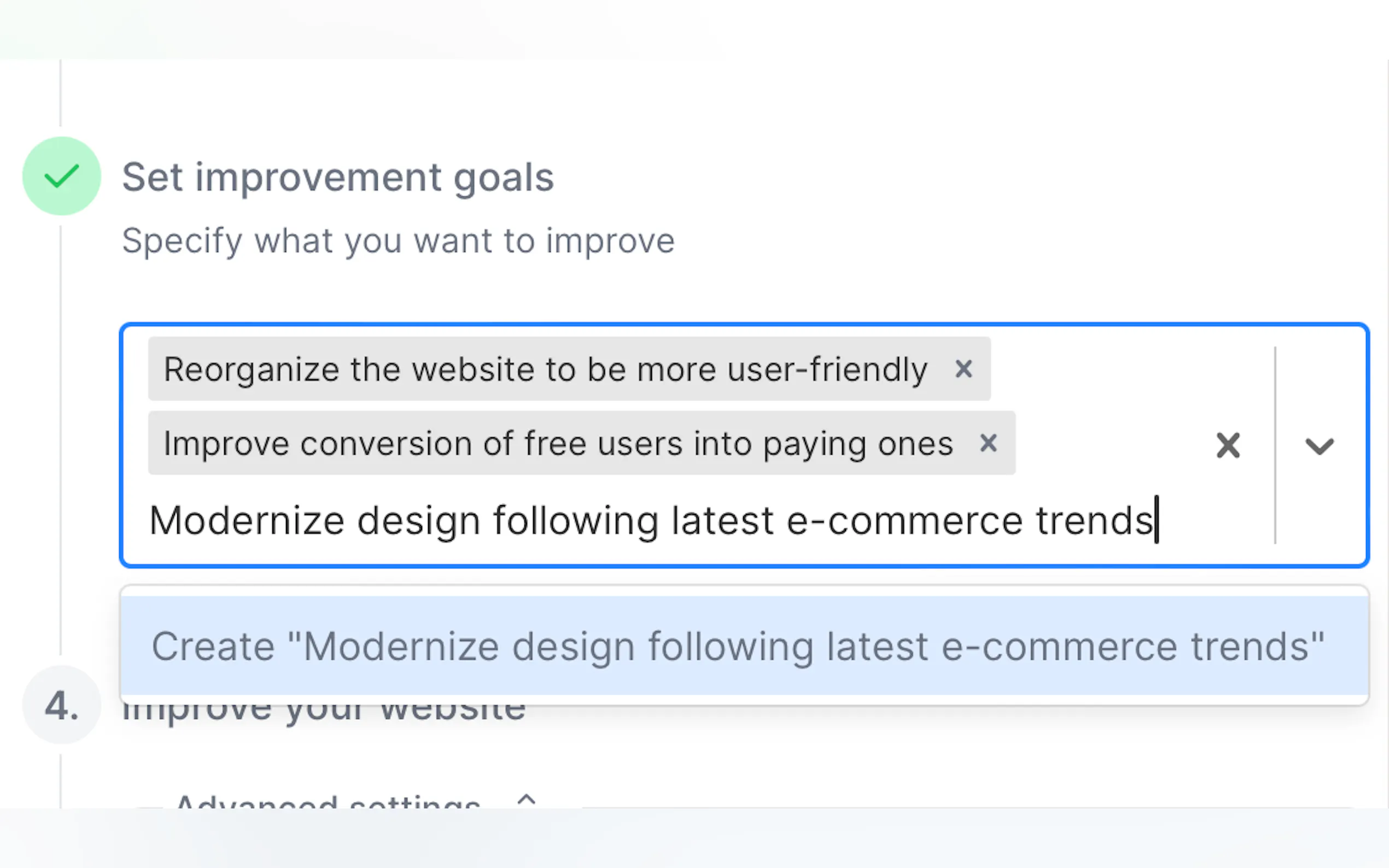The height and width of the screenshot is (868, 1389).
Task: Collapse the Advanced settings caret
Action: click(526, 799)
